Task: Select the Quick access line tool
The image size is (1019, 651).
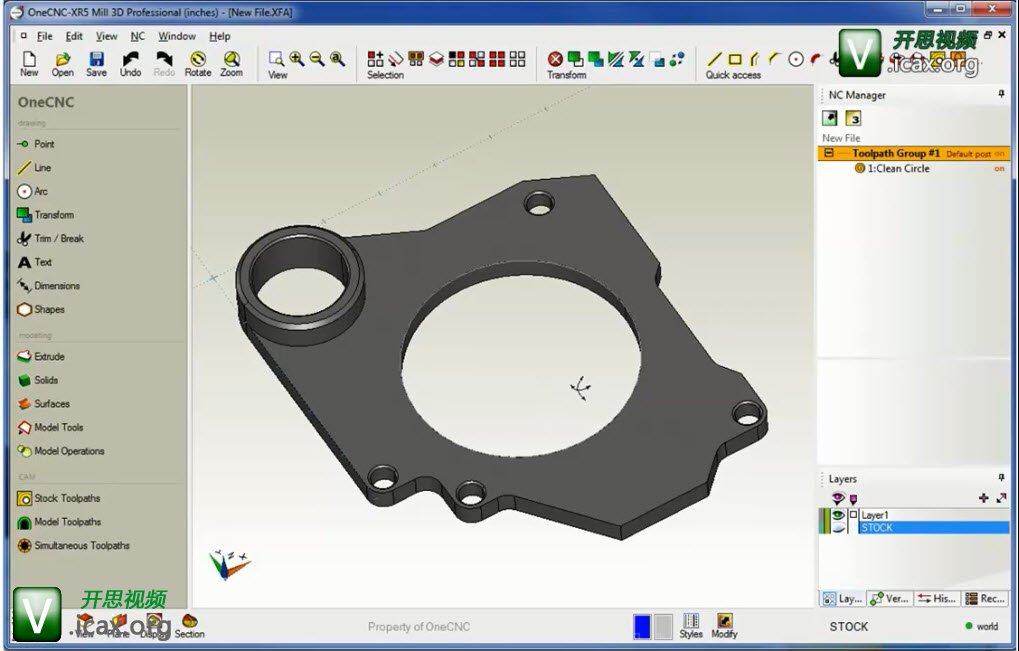Action: (714, 59)
